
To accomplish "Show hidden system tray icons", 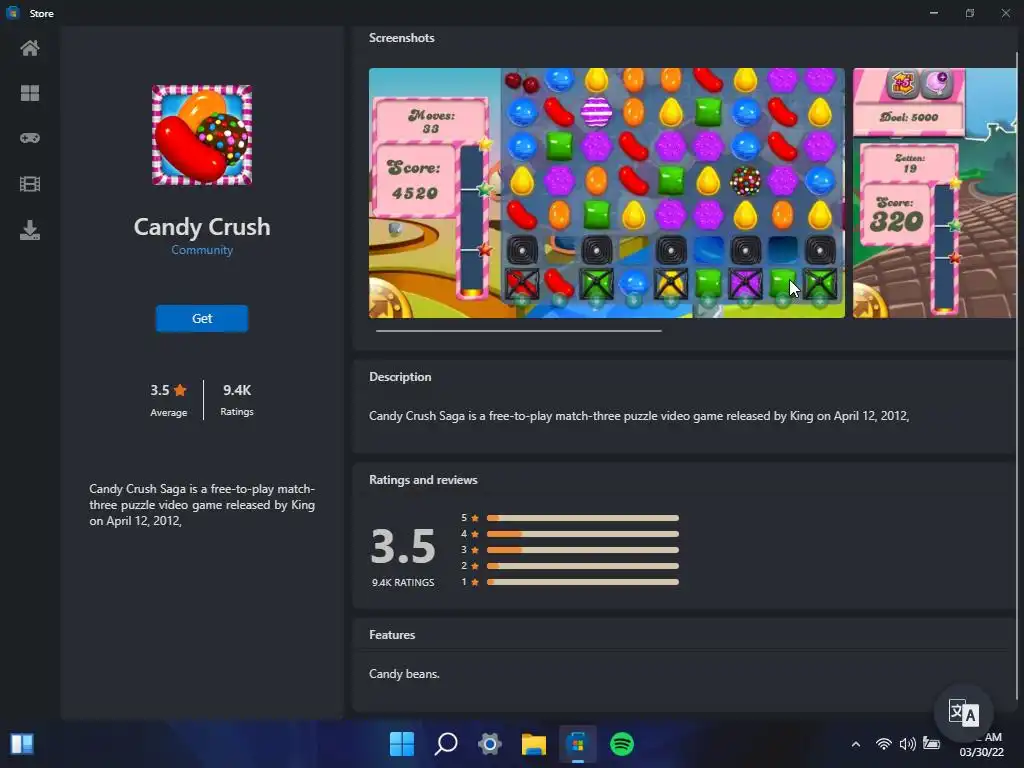I will (856, 744).
